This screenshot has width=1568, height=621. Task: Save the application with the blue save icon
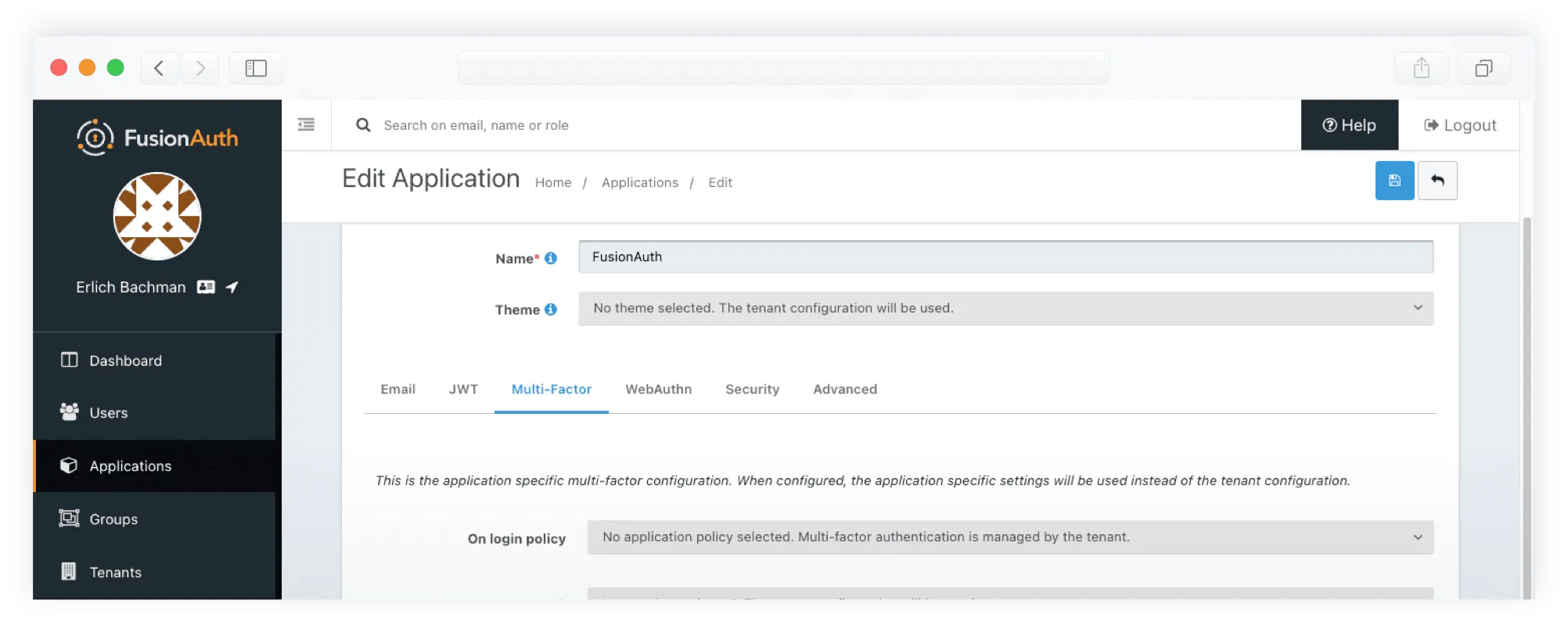pyautogui.click(x=1394, y=181)
